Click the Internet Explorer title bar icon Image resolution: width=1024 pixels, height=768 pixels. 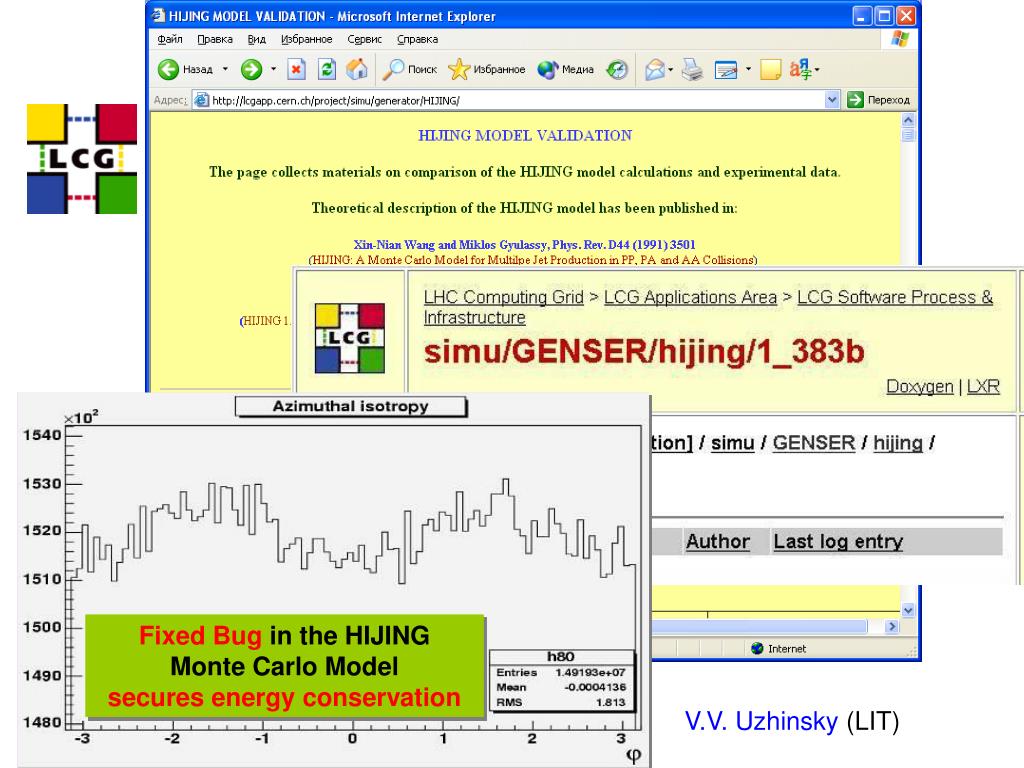coord(158,16)
